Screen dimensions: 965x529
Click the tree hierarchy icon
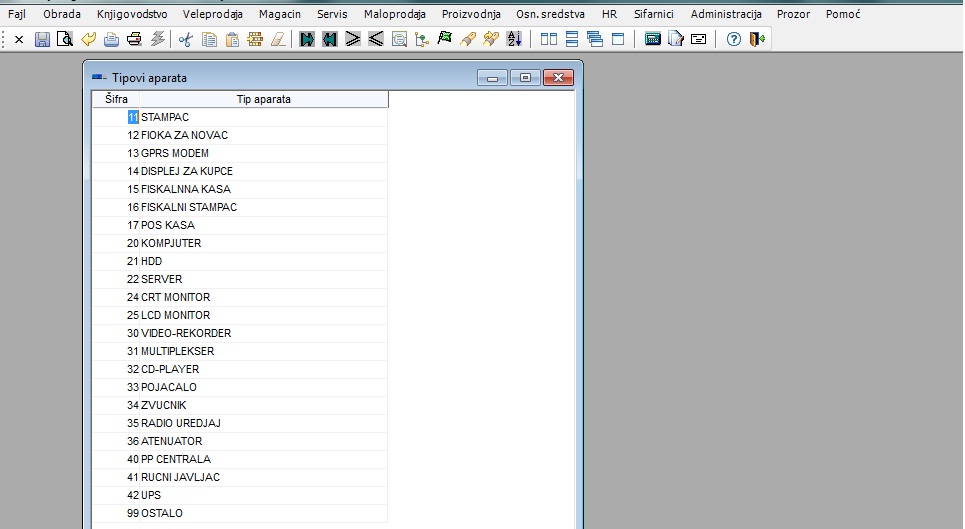(x=421, y=40)
